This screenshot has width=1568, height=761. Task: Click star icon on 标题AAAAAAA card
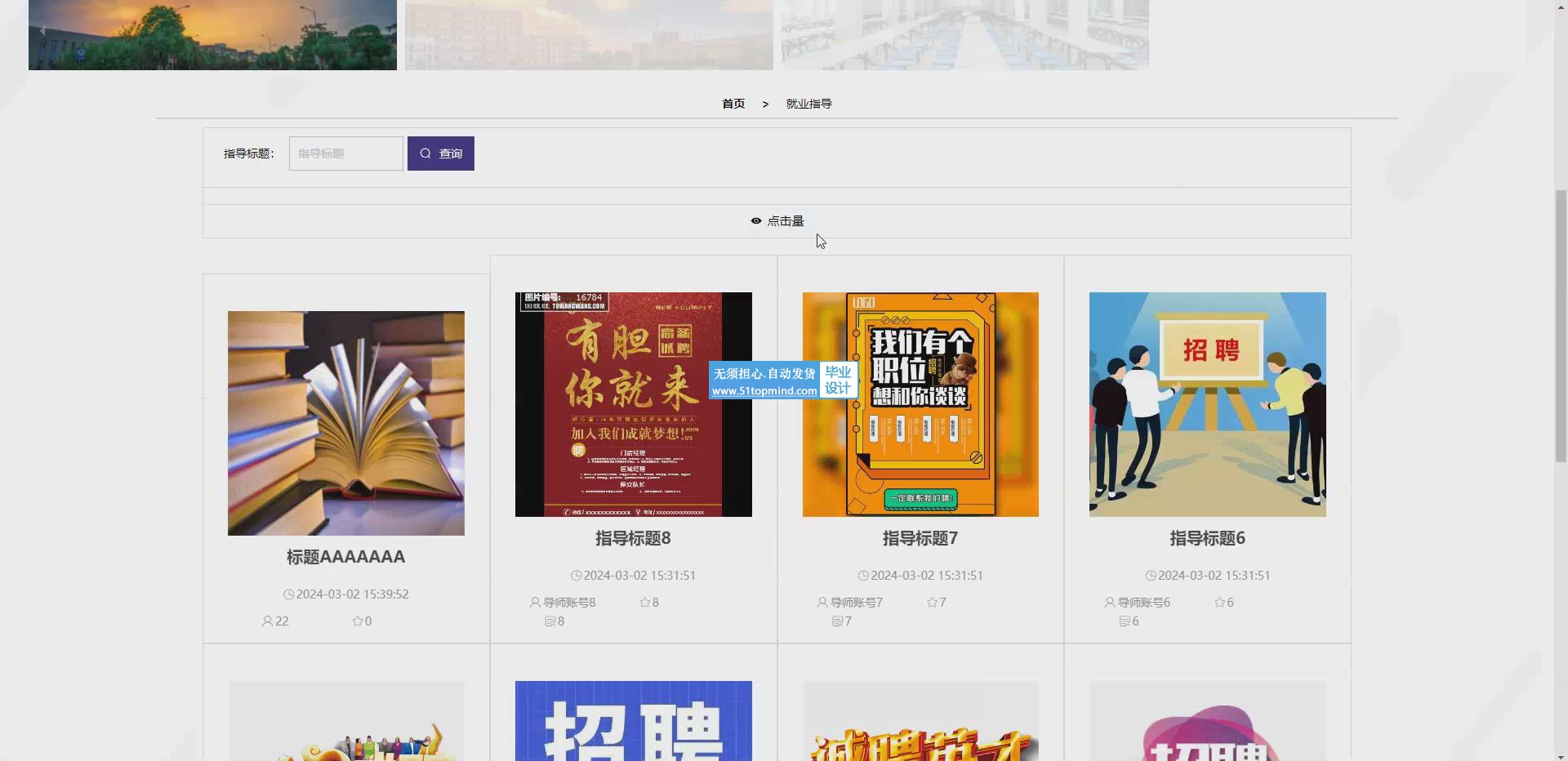pos(358,621)
